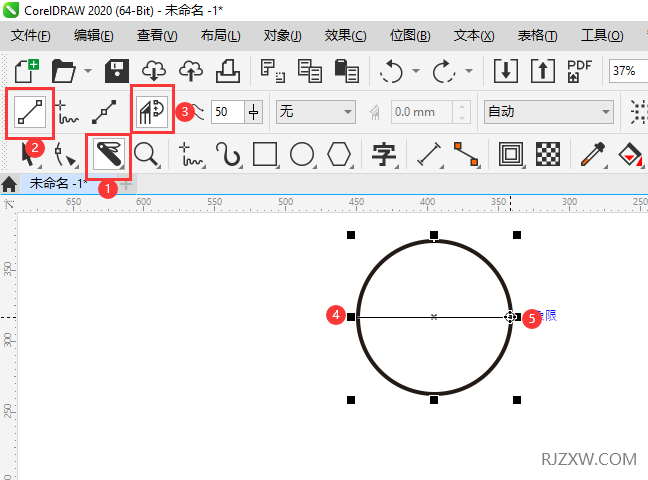
Task: Open the 表格(T) menu
Action: 537,36
